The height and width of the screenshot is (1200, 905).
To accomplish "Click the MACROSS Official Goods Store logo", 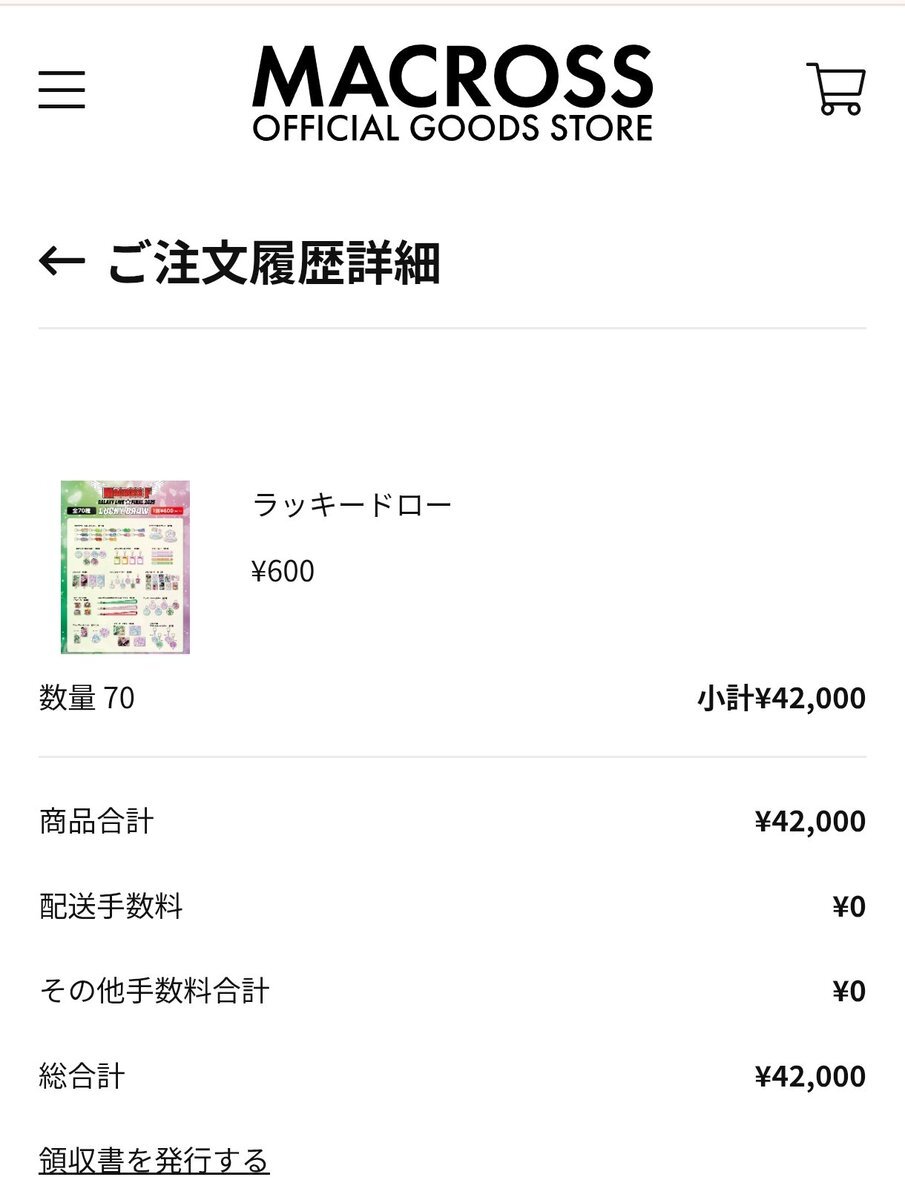I will [x=453, y=92].
